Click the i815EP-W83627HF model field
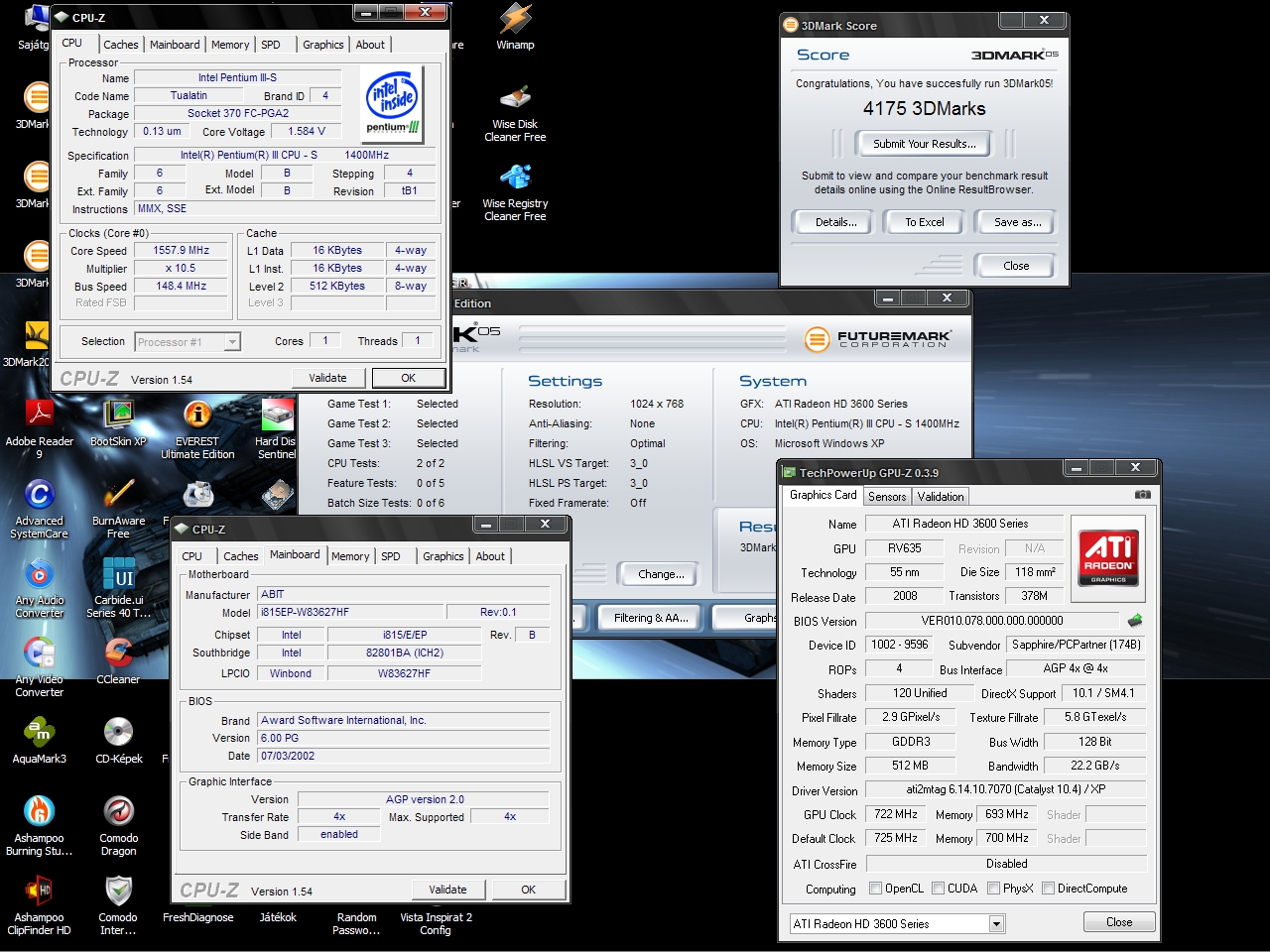 pyautogui.click(x=349, y=612)
